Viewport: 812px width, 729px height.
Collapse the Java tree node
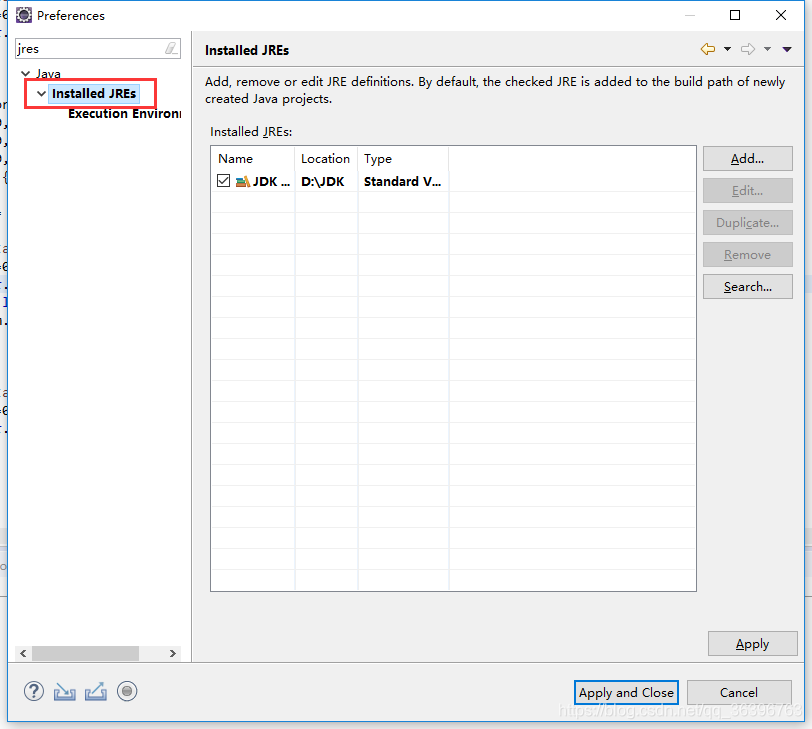(x=25, y=74)
